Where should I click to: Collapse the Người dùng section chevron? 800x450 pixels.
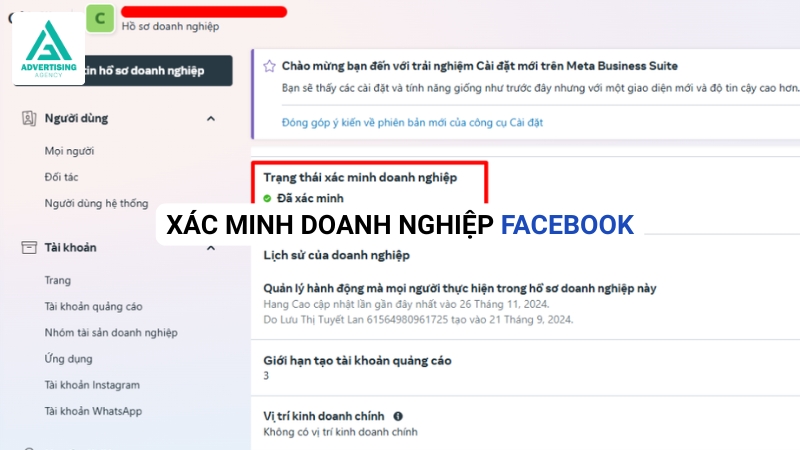[x=211, y=118]
